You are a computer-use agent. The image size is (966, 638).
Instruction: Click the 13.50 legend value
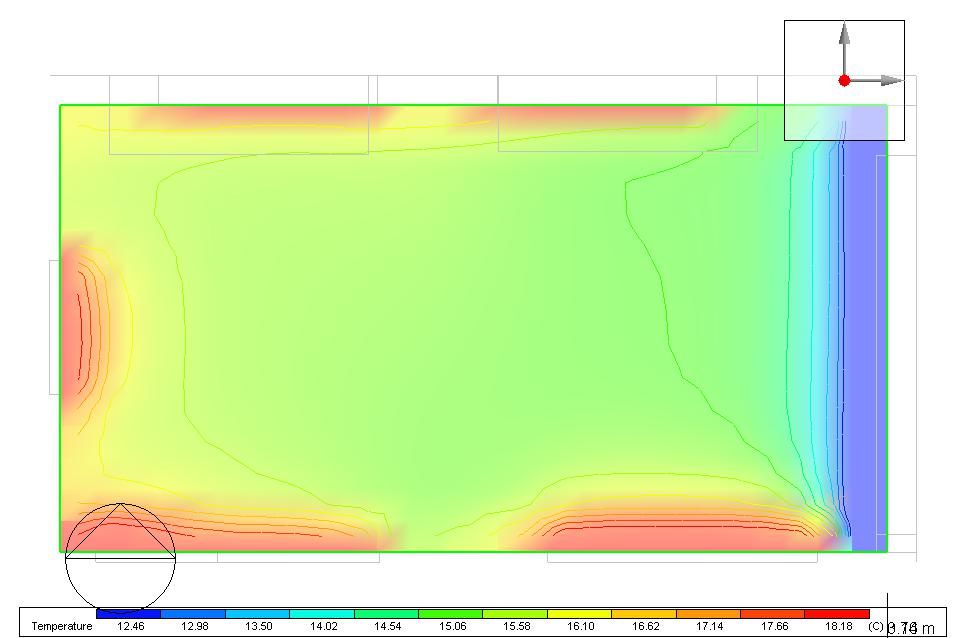coord(259,626)
